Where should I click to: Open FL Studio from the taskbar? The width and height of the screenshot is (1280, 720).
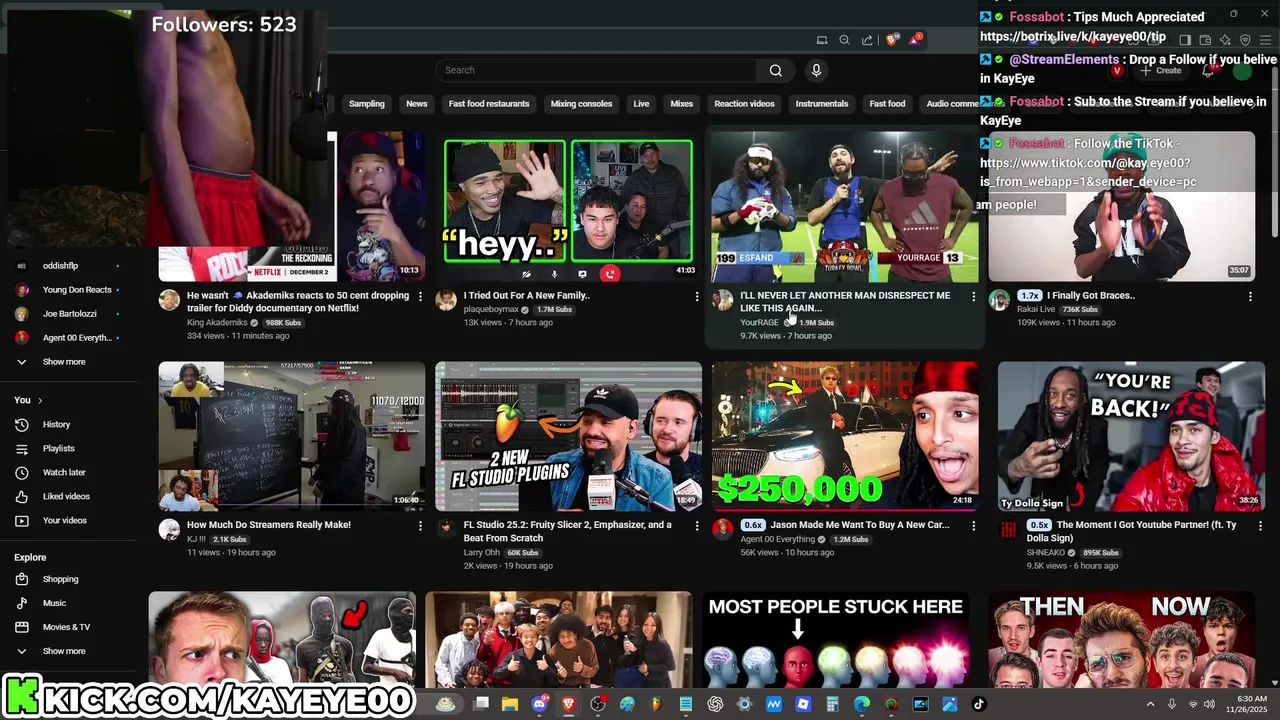coord(656,704)
